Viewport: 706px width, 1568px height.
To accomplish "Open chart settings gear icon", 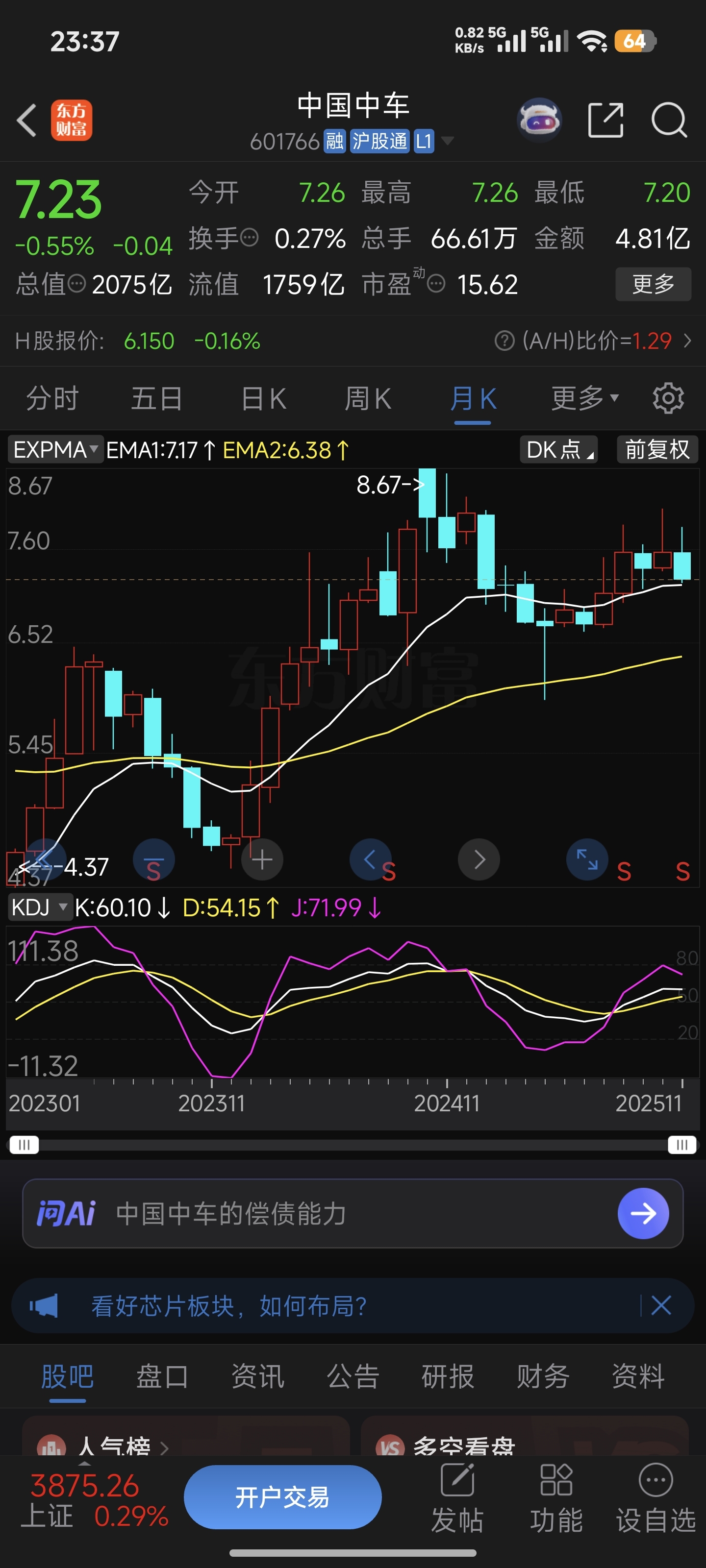I will pyautogui.click(x=668, y=399).
